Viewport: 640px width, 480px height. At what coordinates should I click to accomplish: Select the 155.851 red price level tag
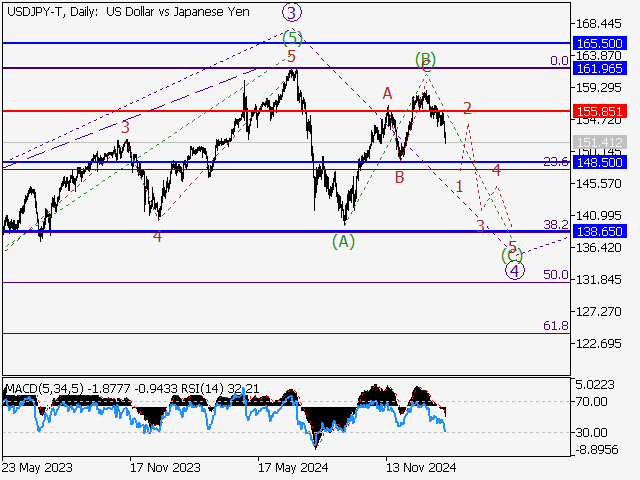pyautogui.click(x=600, y=111)
